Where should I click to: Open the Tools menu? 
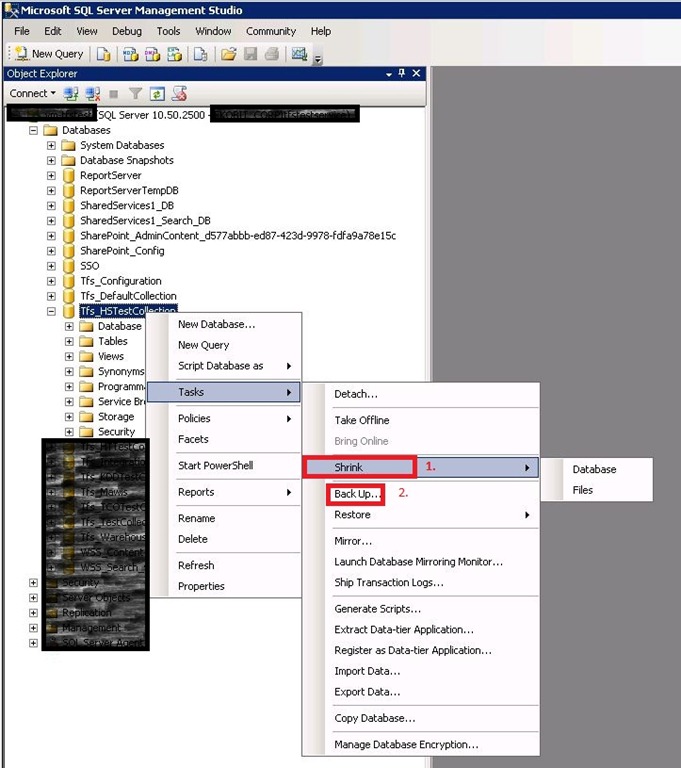tap(168, 31)
